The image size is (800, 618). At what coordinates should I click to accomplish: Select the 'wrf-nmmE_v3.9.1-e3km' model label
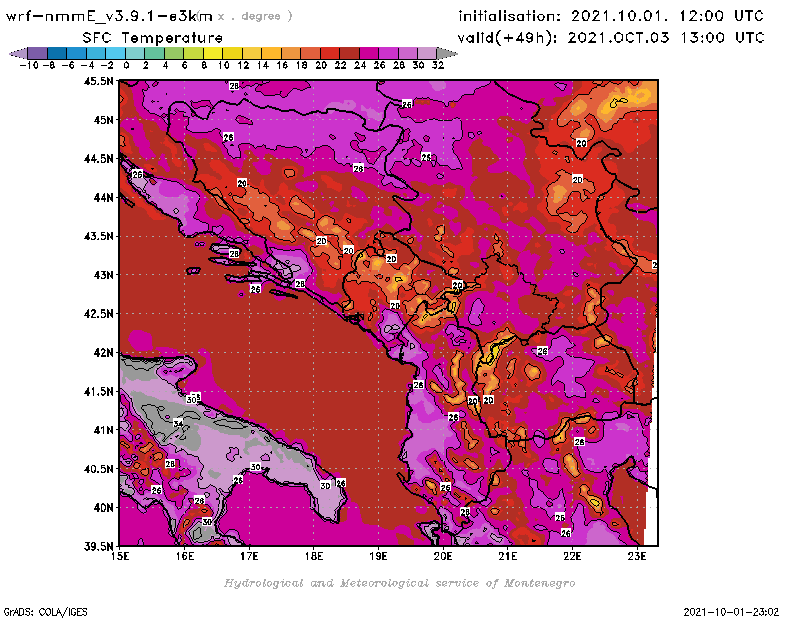click(x=109, y=16)
